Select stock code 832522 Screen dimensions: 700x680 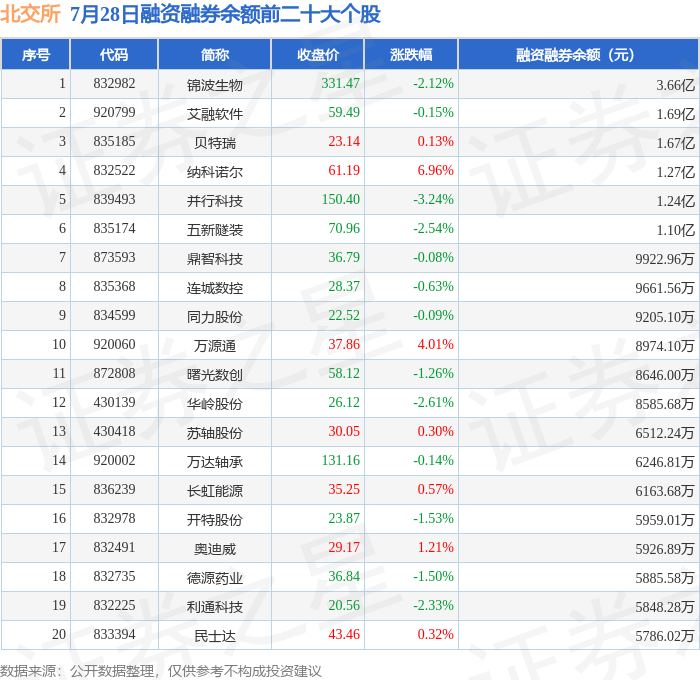click(114, 171)
